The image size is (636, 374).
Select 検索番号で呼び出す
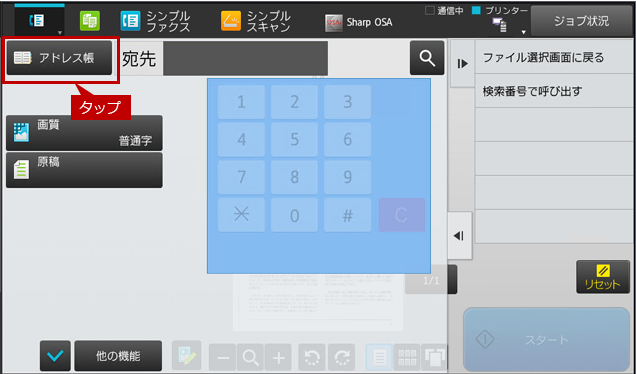(x=554, y=91)
